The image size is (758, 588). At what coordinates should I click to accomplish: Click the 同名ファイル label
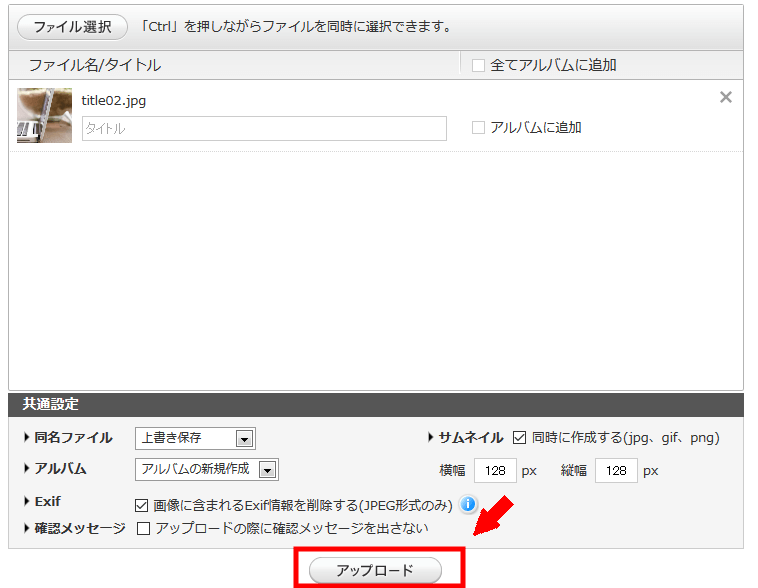click(x=73, y=438)
